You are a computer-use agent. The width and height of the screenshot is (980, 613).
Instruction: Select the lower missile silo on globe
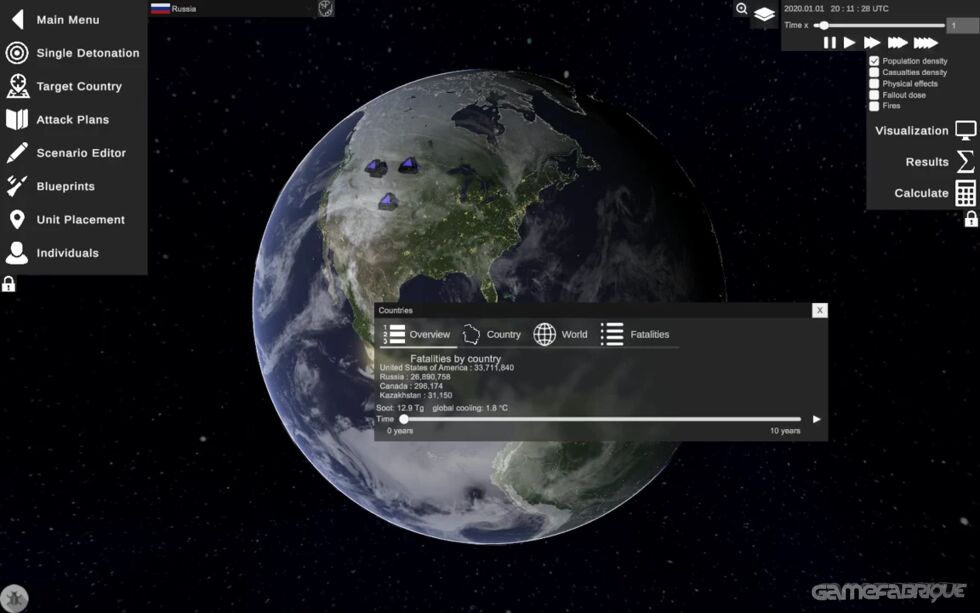click(388, 201)
